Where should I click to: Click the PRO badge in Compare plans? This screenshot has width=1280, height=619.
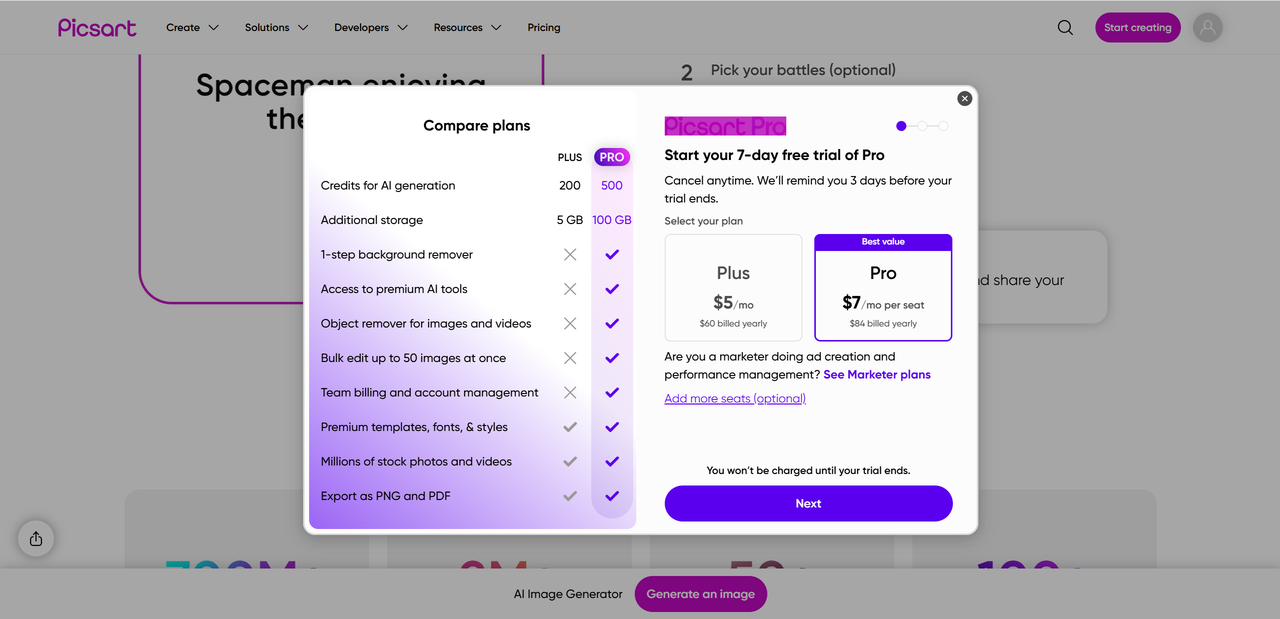point(612,157)
